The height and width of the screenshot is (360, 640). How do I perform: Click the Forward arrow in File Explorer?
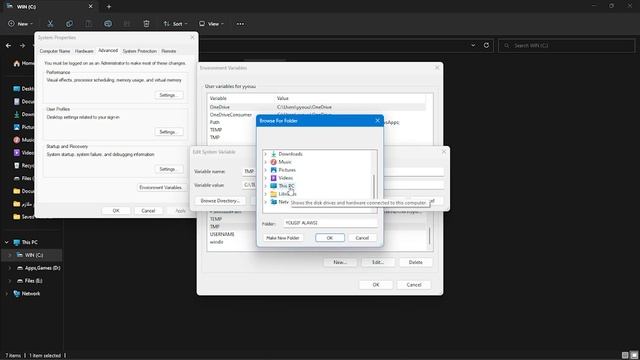[x=22, y=45]
